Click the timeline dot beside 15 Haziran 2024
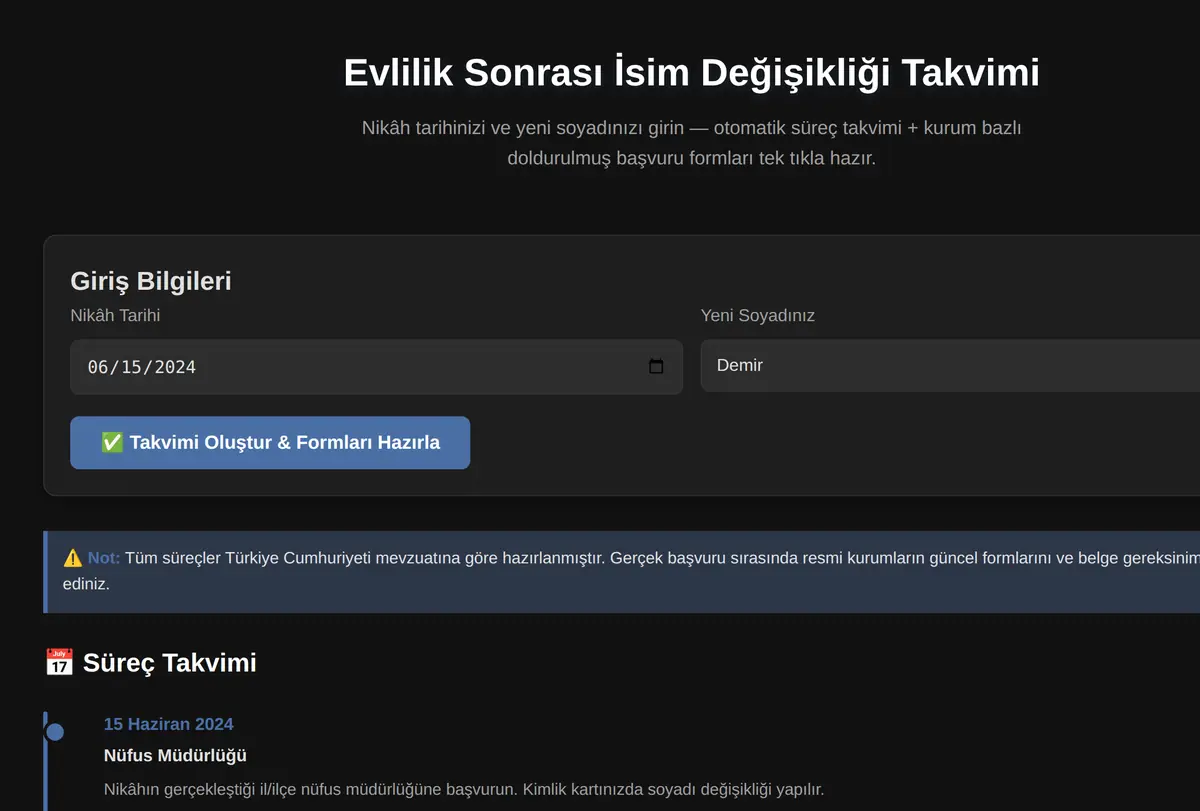The image size is (1200, 811). (55, 732)
